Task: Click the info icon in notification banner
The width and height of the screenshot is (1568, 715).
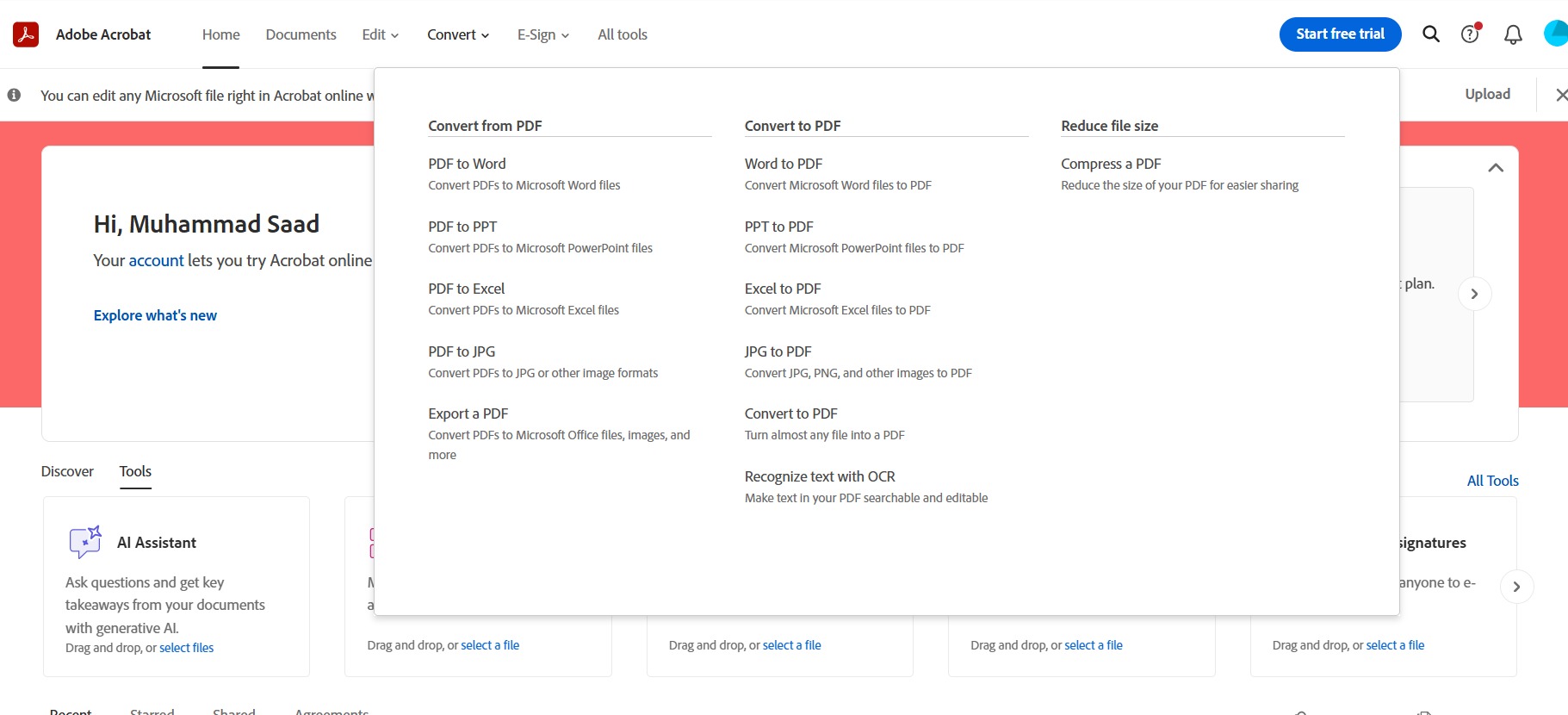Action: [x=14, y=95]
